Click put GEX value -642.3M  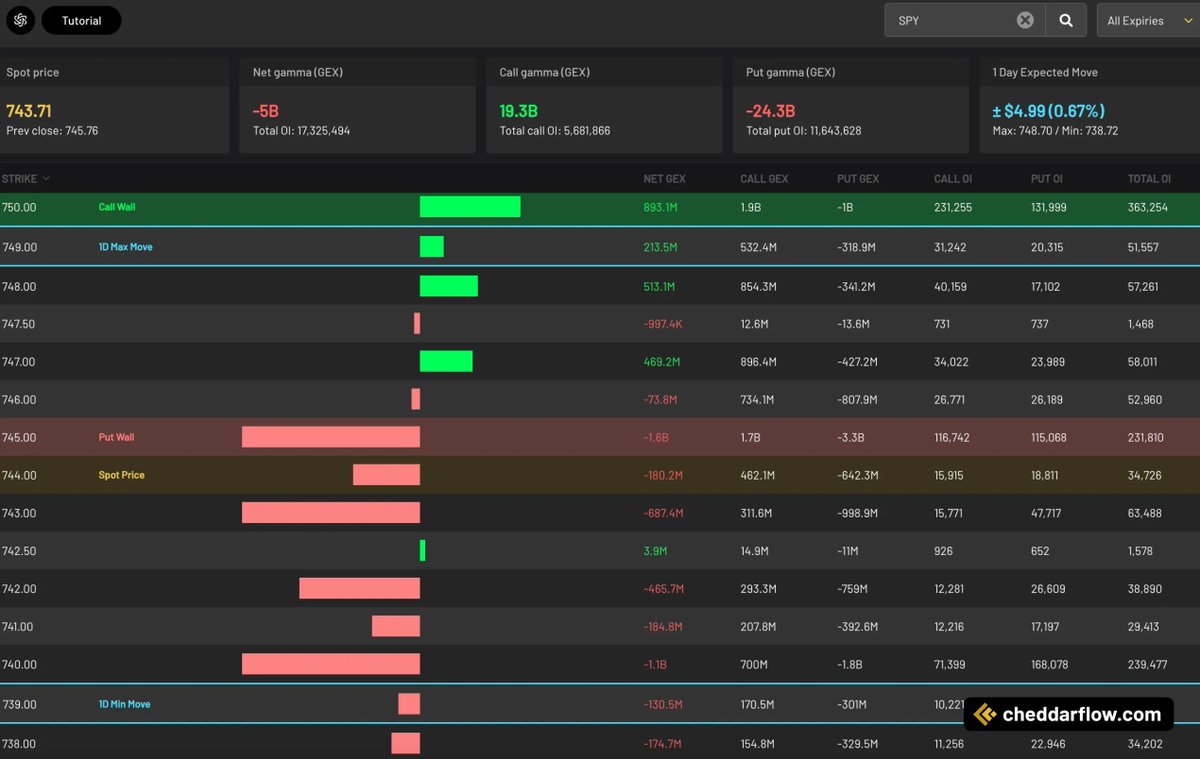(x=857, y=475)
